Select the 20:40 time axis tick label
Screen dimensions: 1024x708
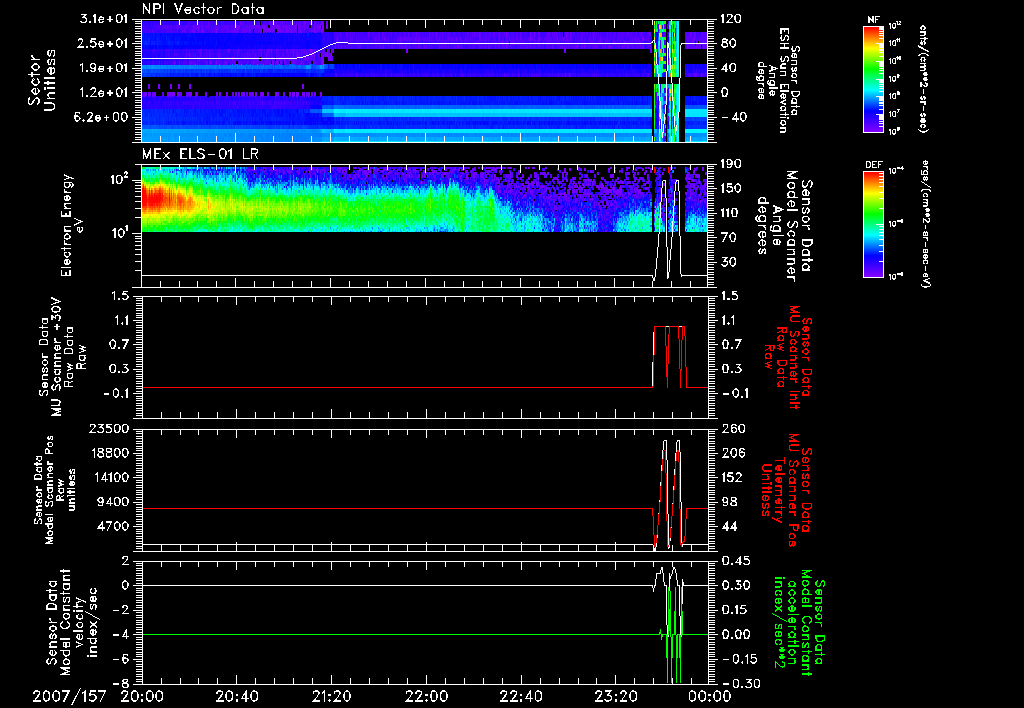tap(236, 695)
